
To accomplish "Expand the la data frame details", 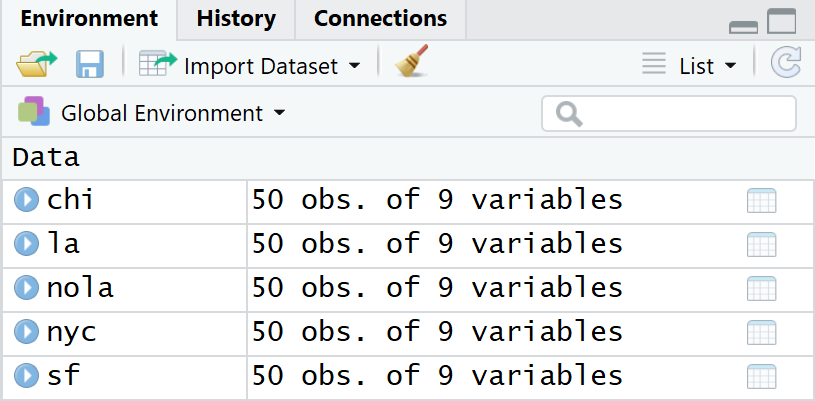I will tap(25, 244).
